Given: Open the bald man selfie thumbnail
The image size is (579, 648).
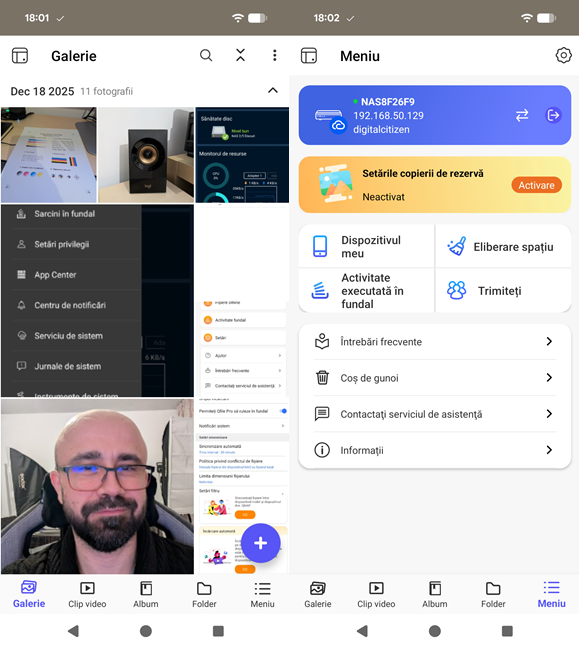Looking at the screenshot, I should pos(98,486).
